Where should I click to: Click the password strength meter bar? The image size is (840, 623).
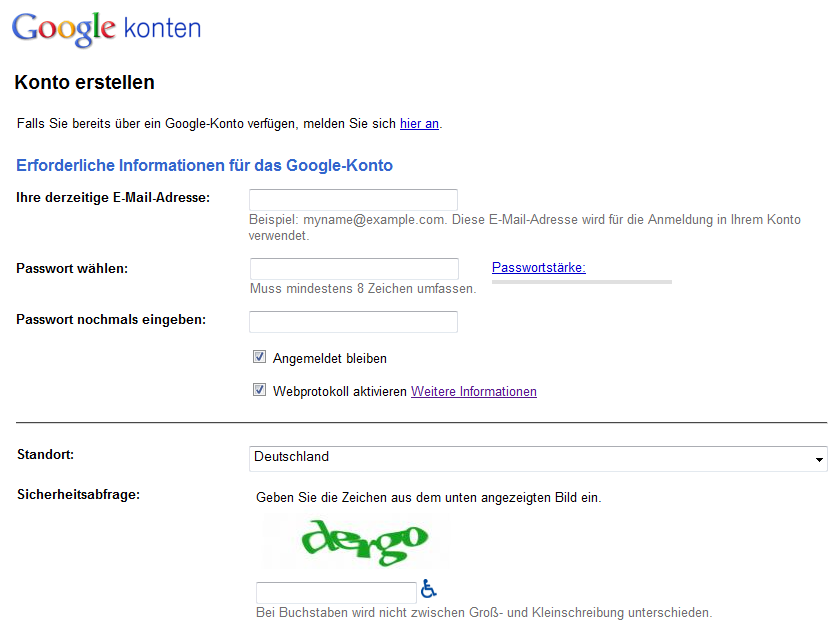click(x=581, y=282)
